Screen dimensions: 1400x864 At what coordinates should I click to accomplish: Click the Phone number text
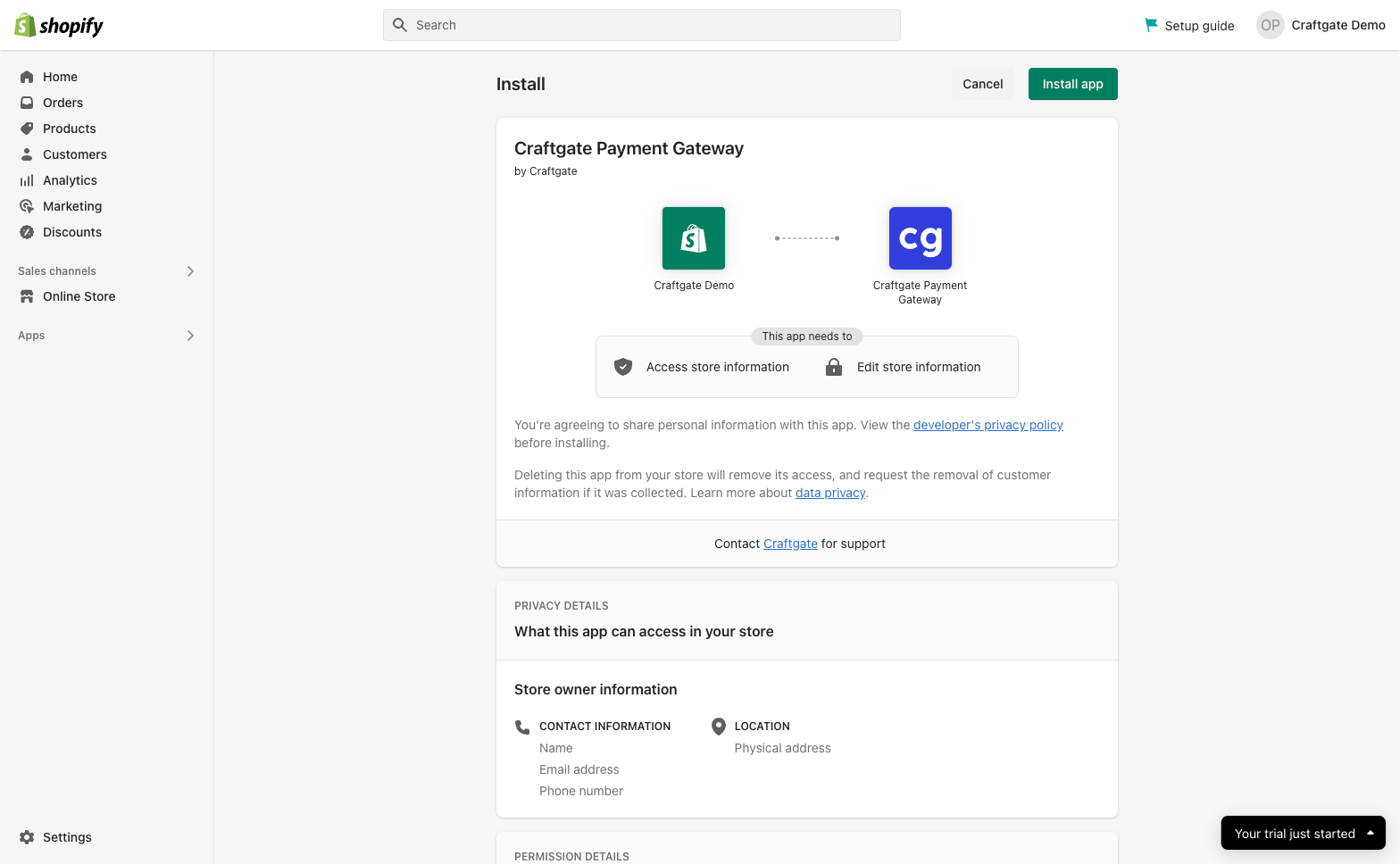pyautogui.click(x=581, y=791)
